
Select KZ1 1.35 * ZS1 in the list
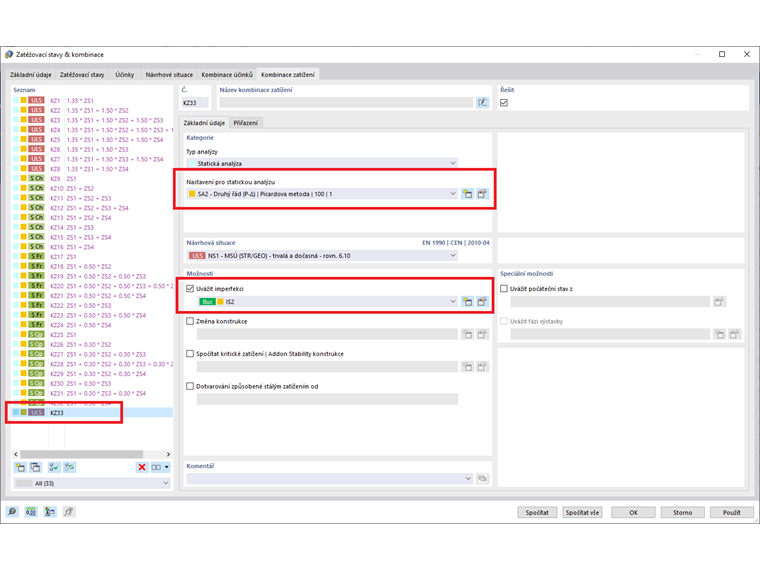pyautogui.click(x=92, y=100)
